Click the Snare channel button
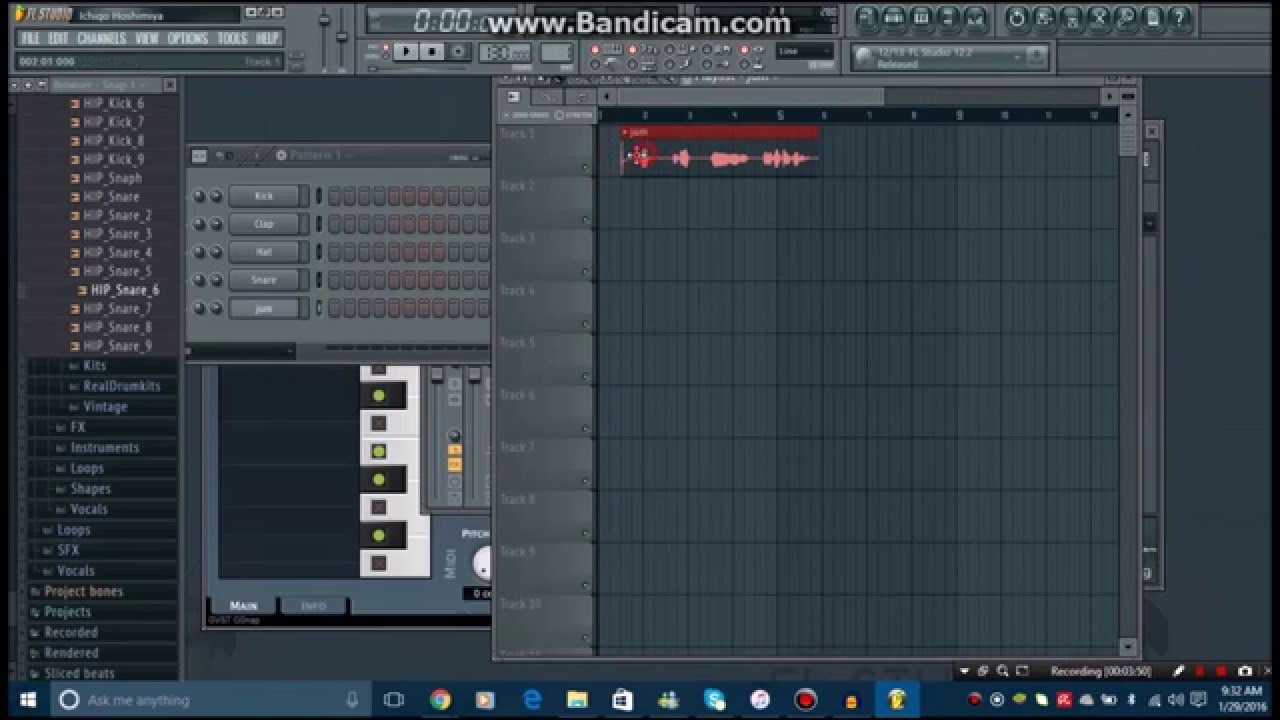 263,280
